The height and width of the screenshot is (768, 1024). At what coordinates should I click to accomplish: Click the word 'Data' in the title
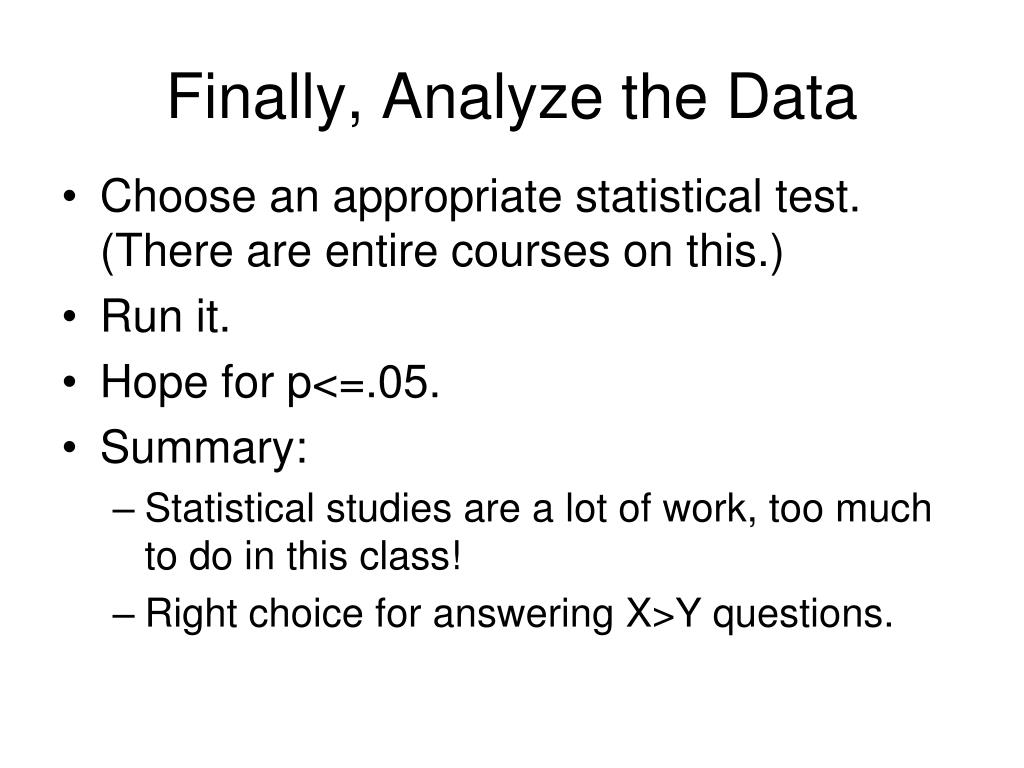[x=792, y=97]
